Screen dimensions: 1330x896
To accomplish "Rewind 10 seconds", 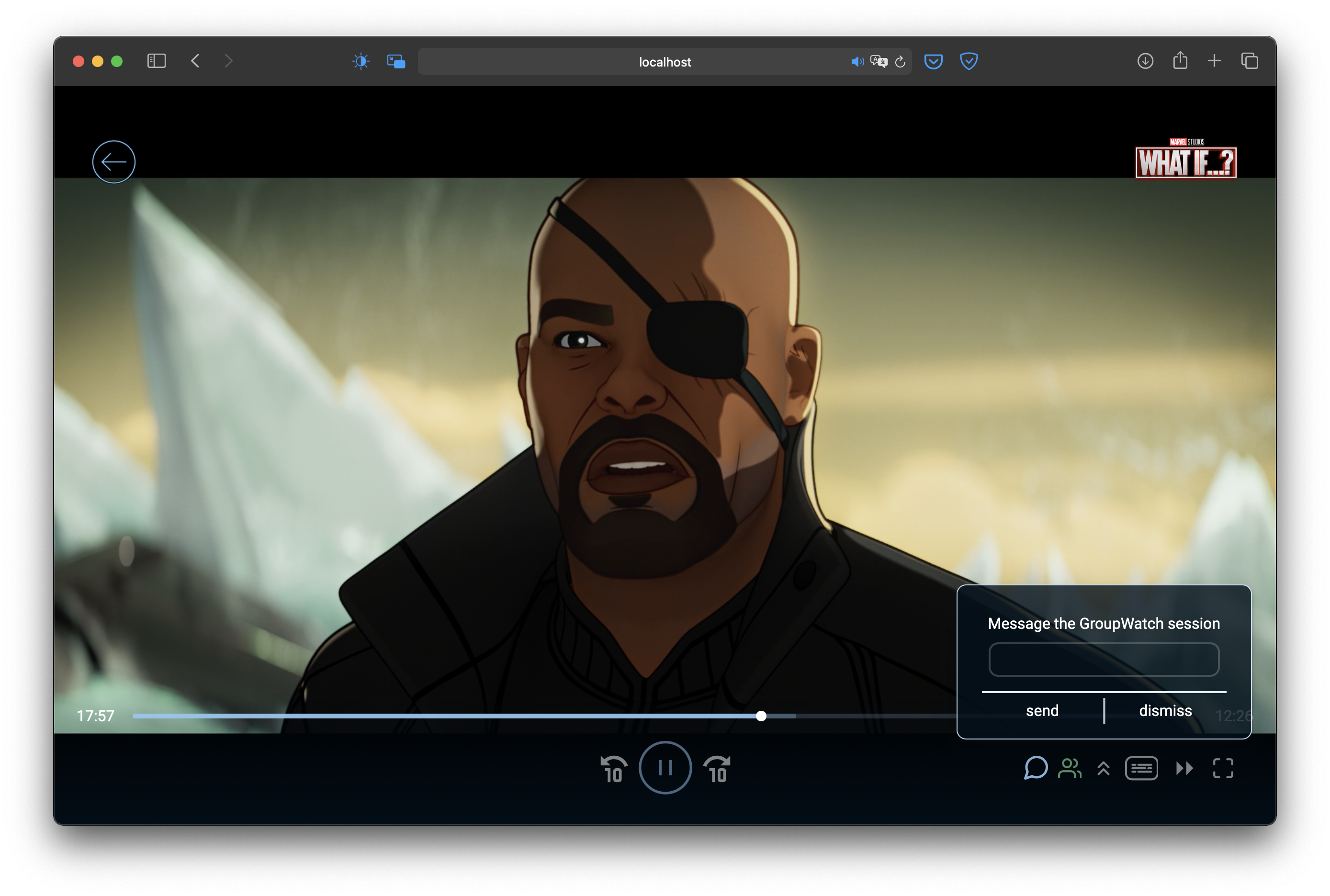I will coord(613,769).
